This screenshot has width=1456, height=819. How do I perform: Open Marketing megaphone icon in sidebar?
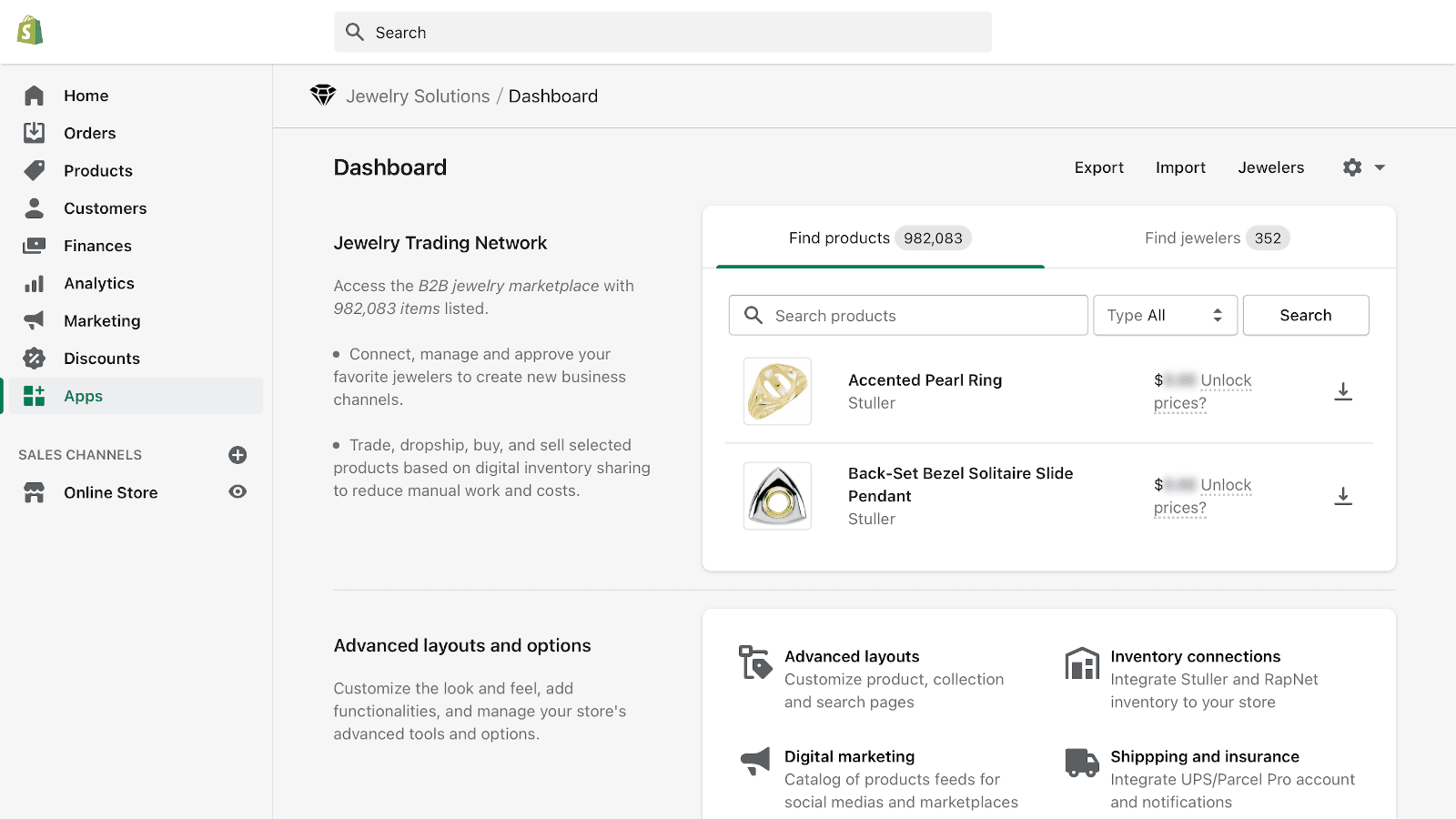[35, 321]
